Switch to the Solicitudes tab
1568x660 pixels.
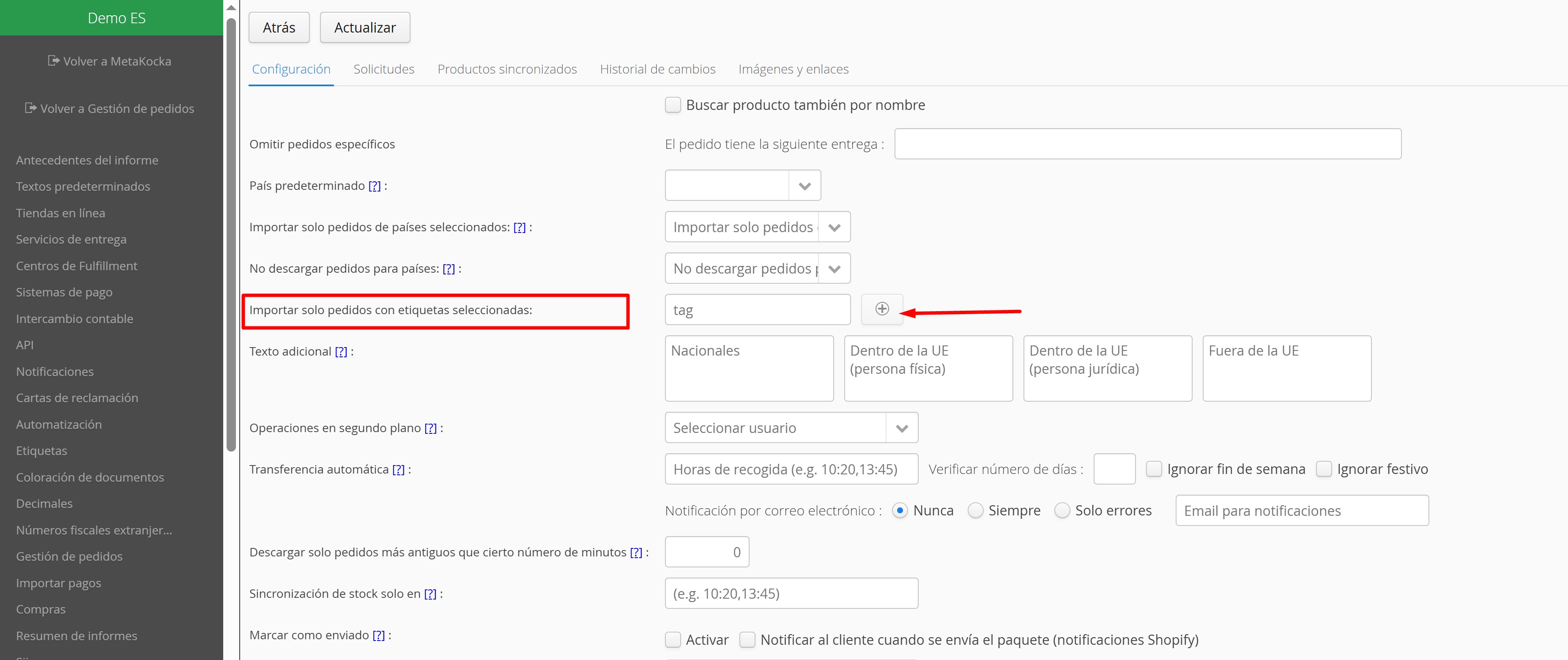(383, 69)
